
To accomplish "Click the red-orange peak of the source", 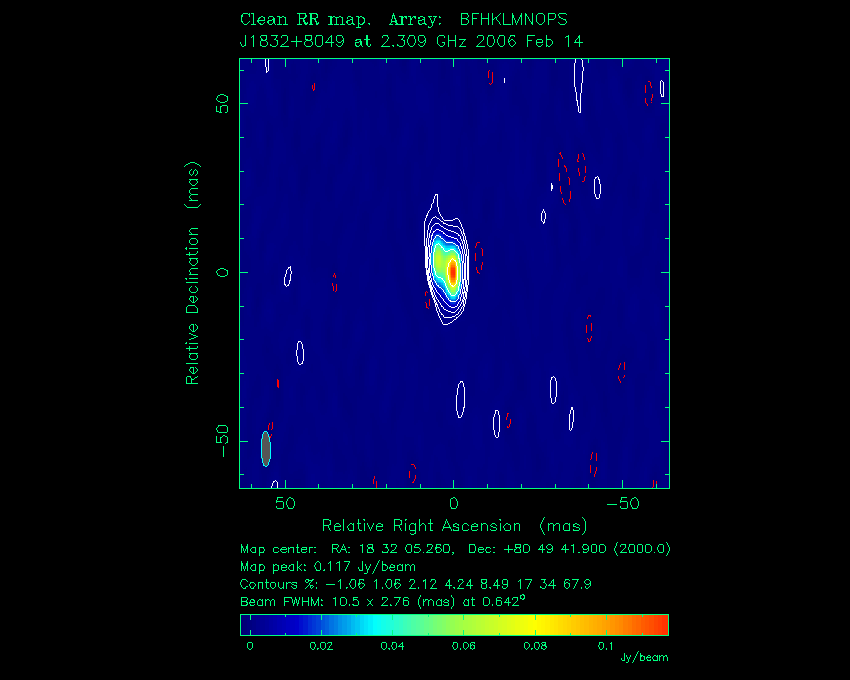I will coord(452,271).
